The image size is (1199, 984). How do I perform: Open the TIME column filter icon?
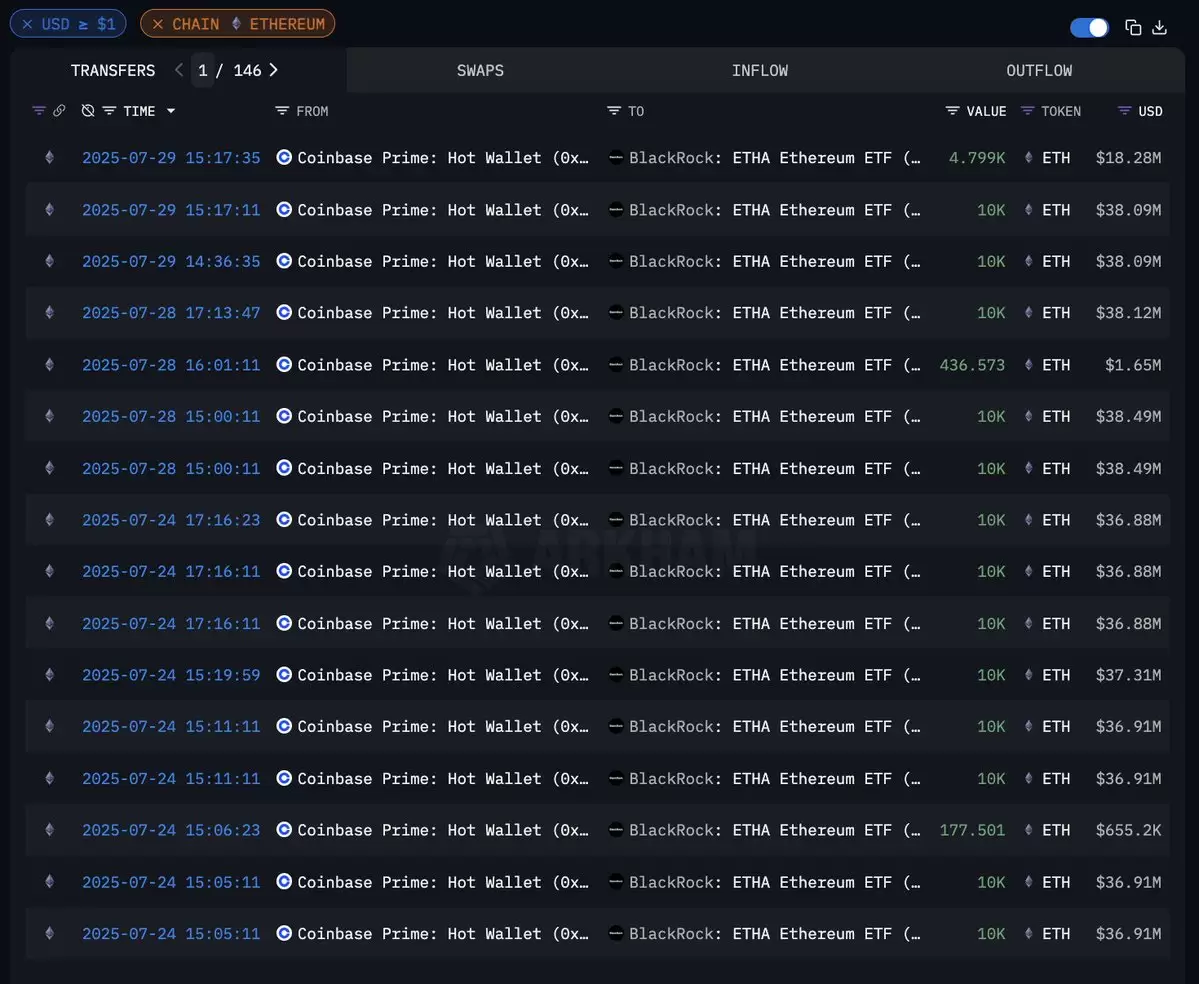[109, 111]
